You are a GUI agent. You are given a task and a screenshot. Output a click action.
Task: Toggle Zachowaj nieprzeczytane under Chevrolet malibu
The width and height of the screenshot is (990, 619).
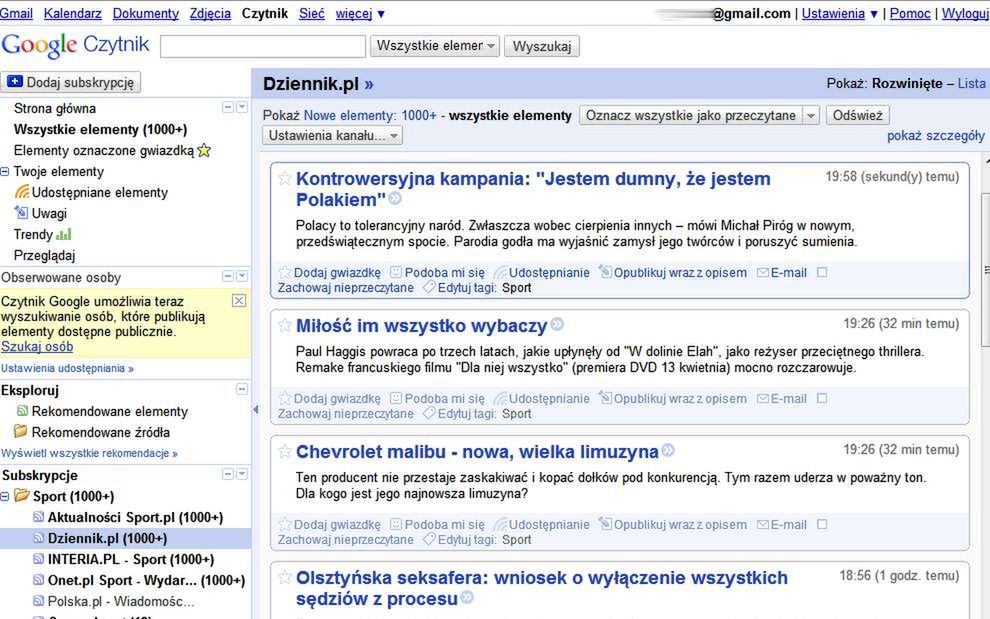(x=345, y=539)
